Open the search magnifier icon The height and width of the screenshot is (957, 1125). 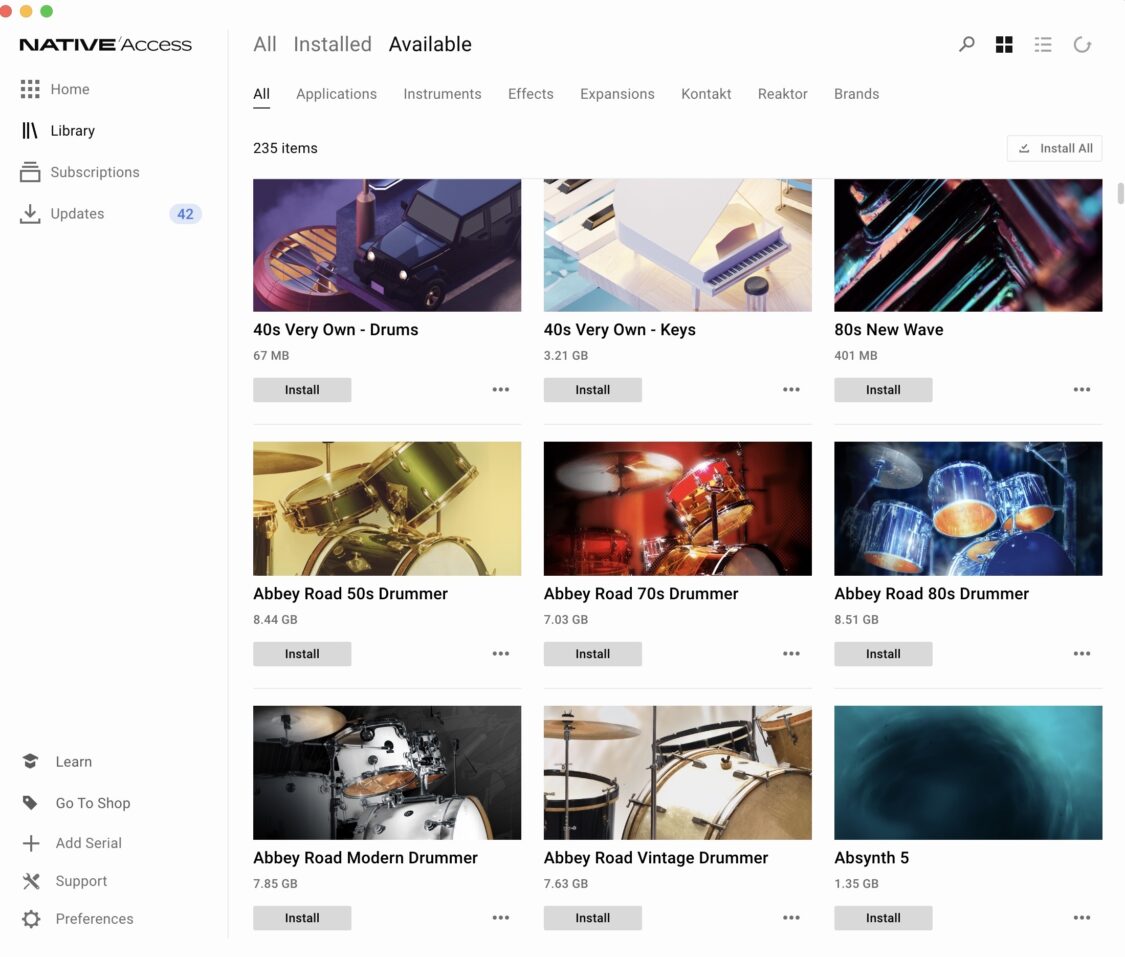(x=966, y=45)
